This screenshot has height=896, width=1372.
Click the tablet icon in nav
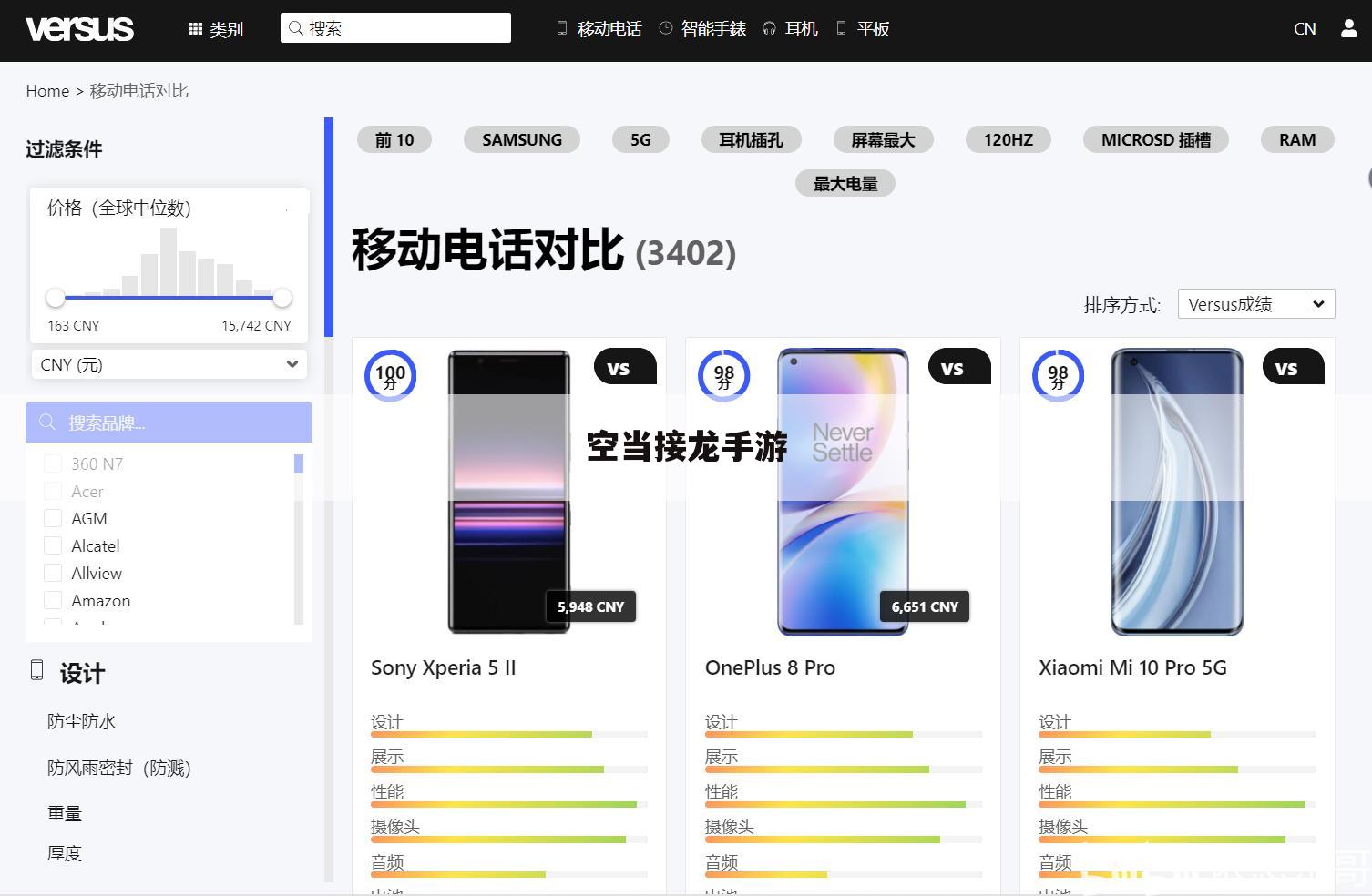pos(841,28)
